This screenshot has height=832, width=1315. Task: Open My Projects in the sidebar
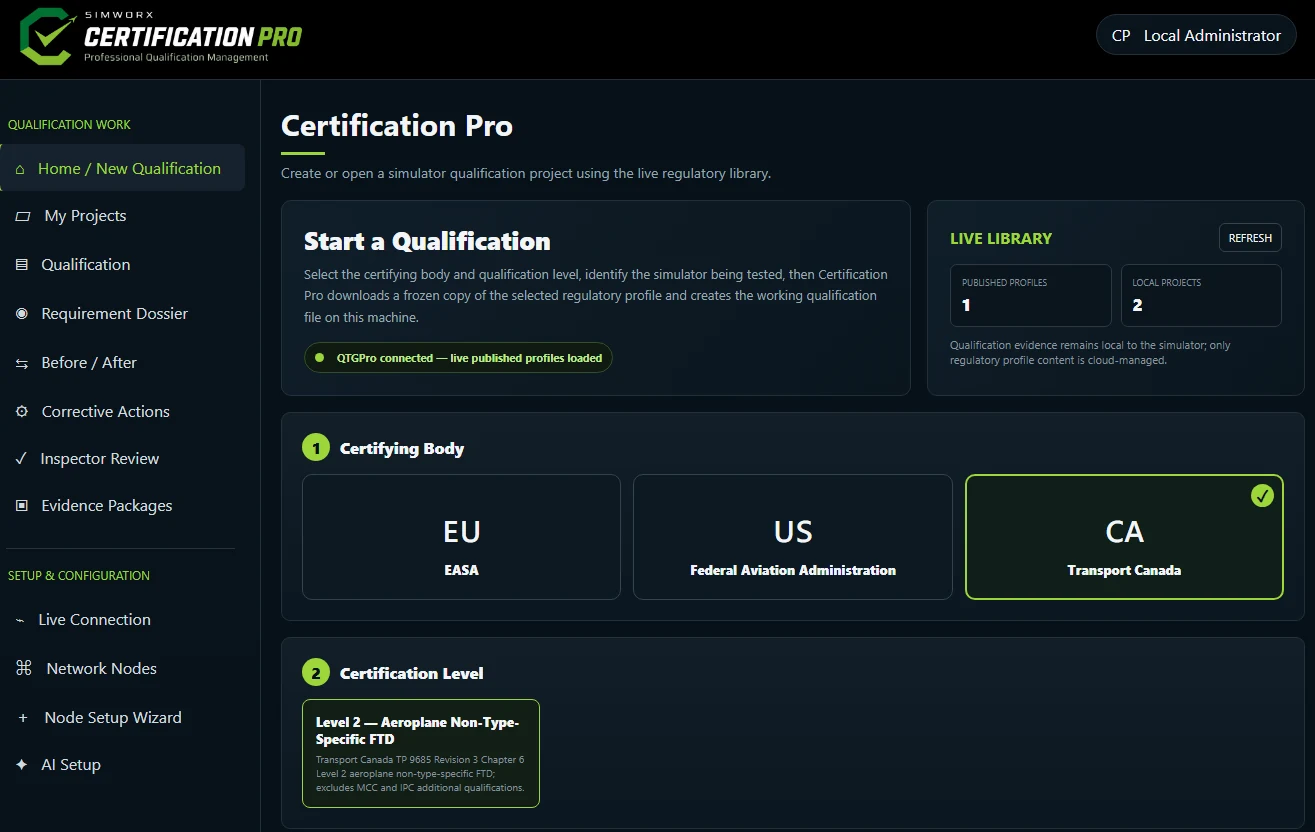pyautogui.click(x=122, y=216)
